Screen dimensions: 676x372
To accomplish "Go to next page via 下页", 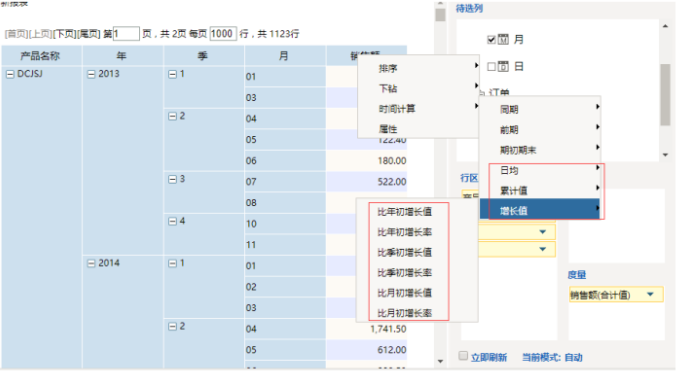I will 65,34.
